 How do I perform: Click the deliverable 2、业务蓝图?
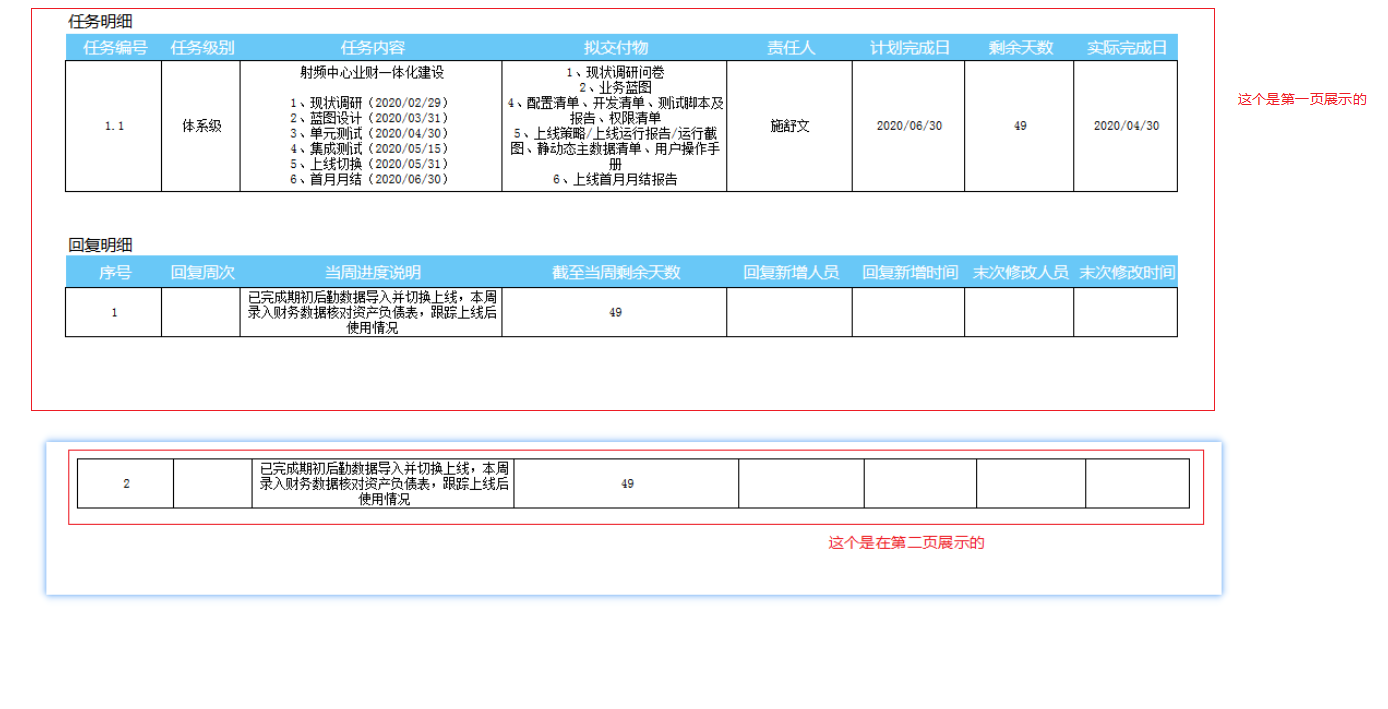pyautogui.click(x=615, y=88)
